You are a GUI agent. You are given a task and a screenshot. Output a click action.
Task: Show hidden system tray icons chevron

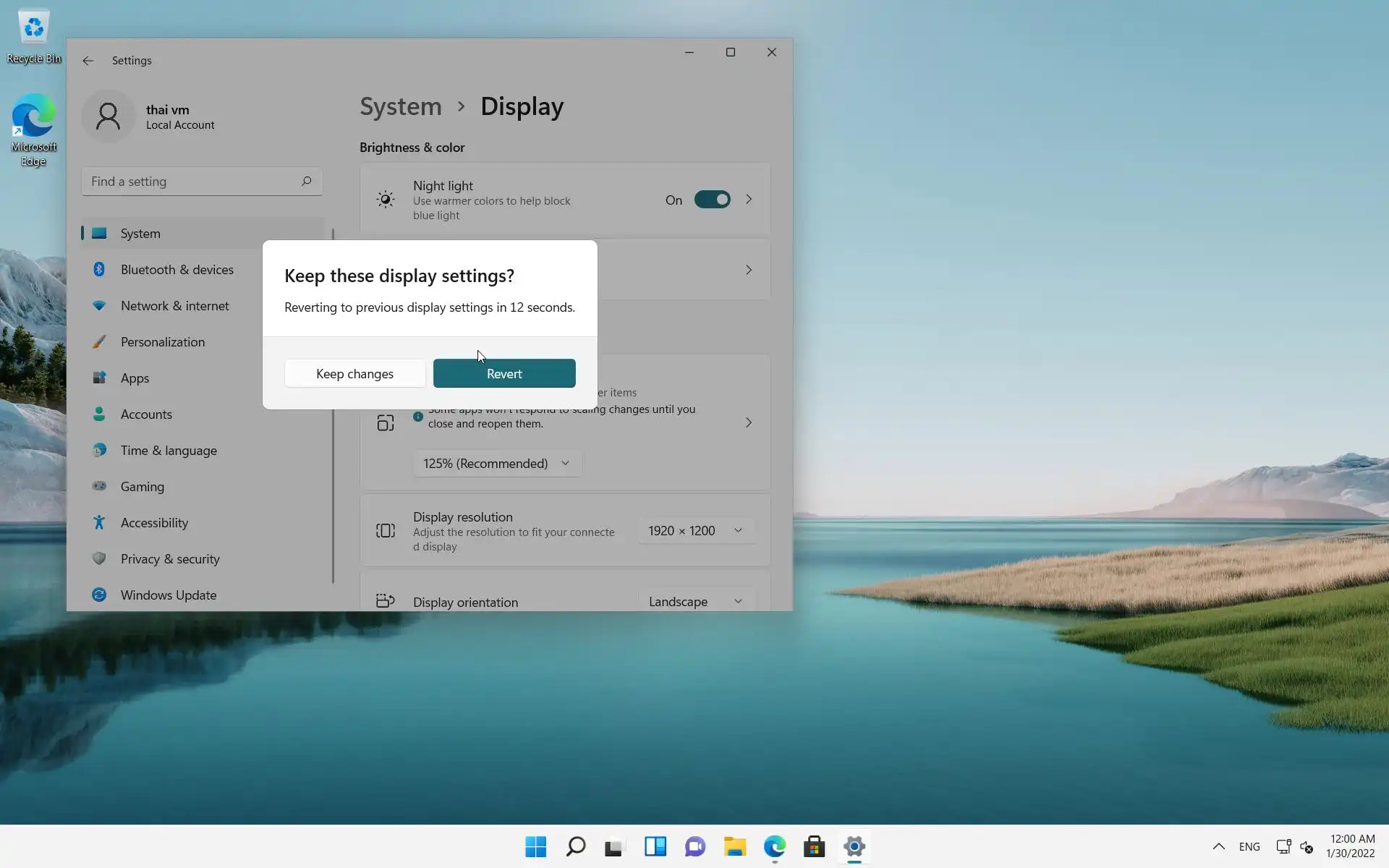(1219, 846)
